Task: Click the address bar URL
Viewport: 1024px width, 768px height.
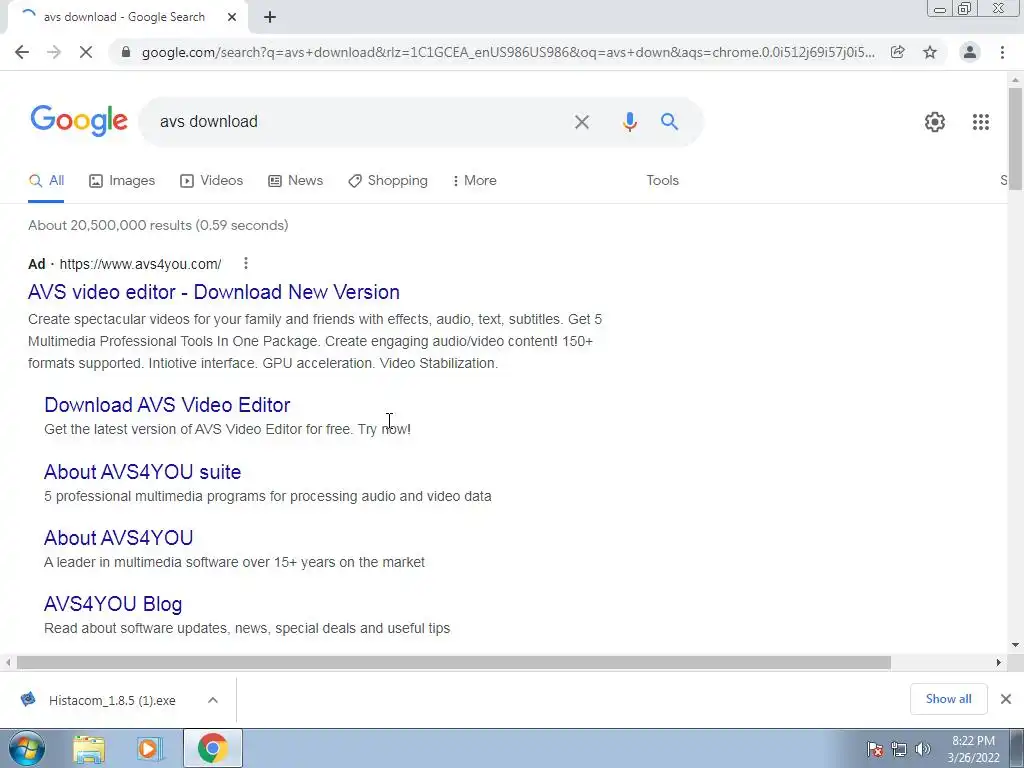Action: click(x=507, y=52)
